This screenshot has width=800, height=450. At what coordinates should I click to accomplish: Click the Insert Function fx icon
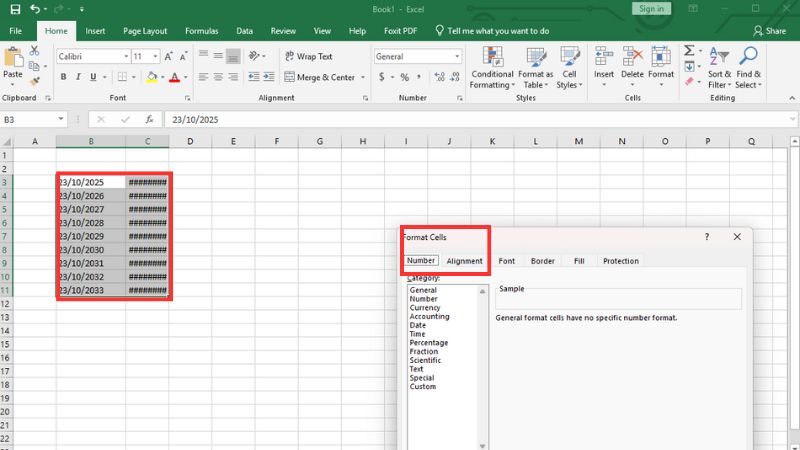150,119
